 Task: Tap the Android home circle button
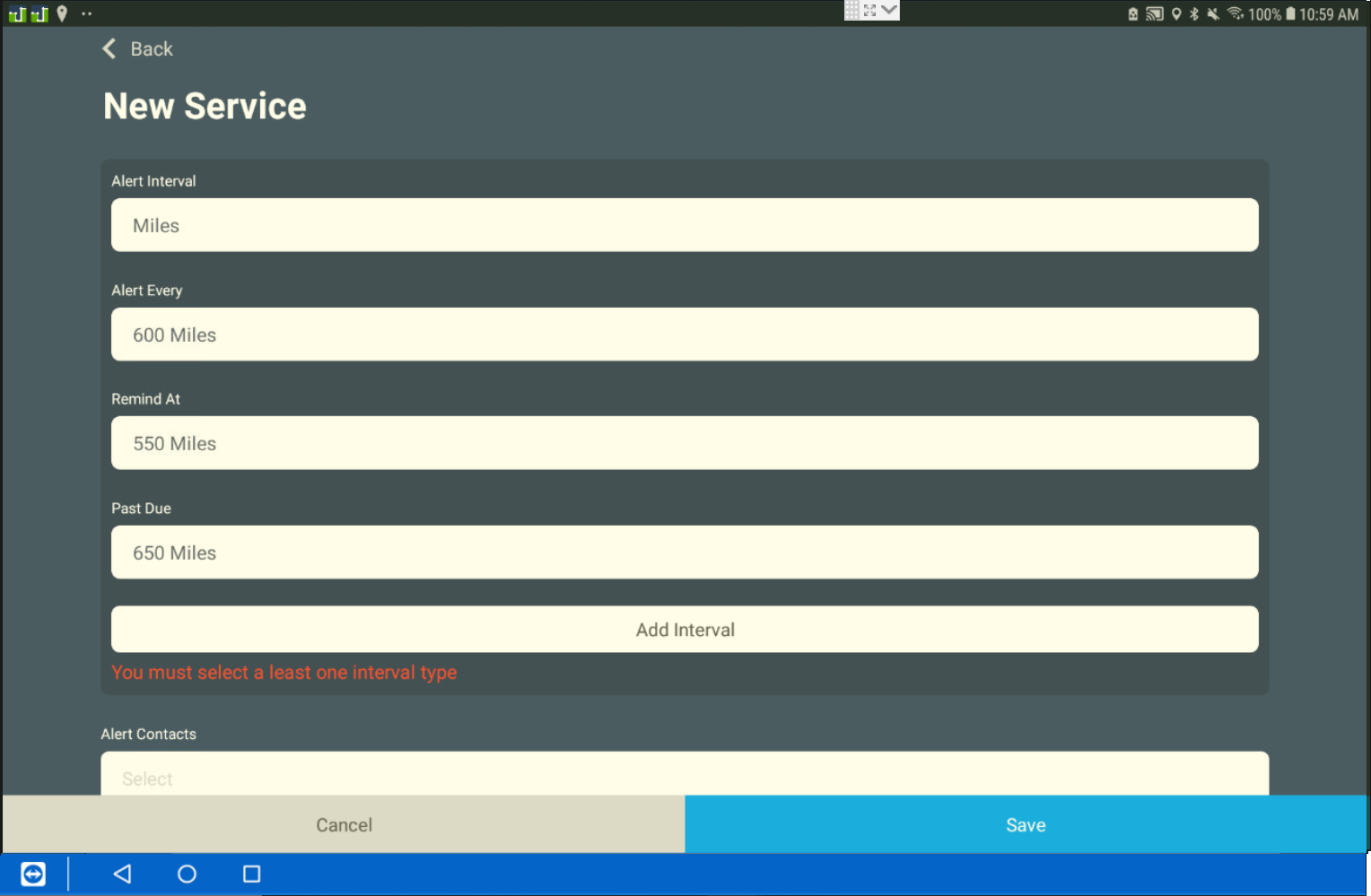187,874
